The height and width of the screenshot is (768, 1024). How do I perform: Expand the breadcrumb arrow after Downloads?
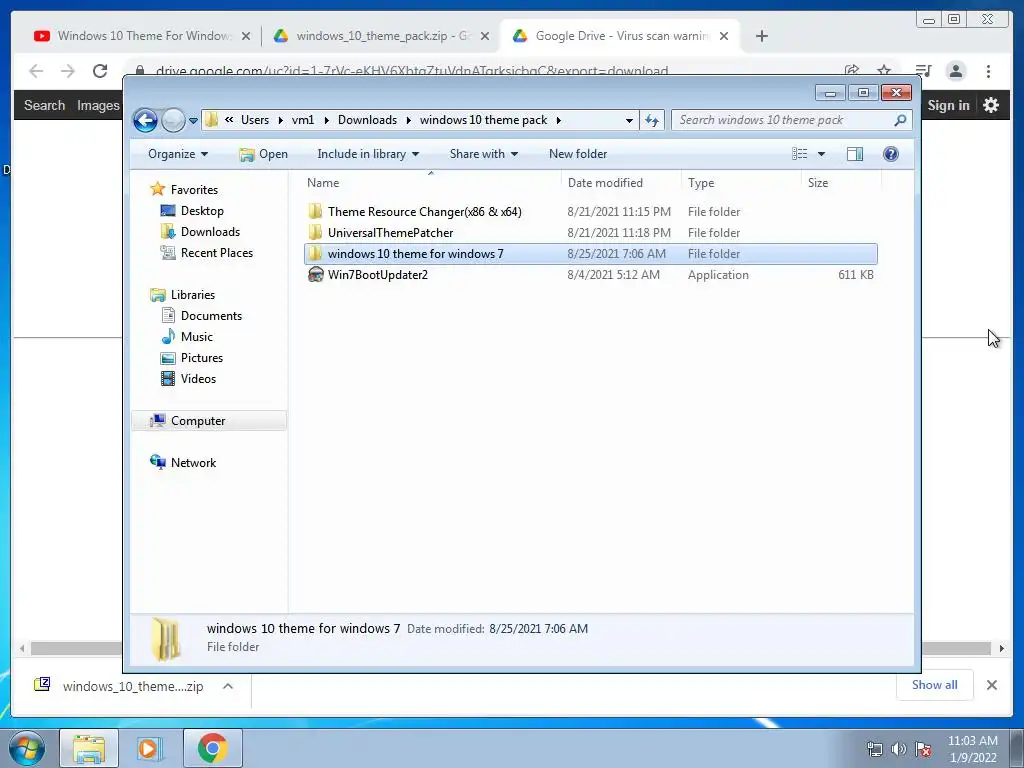click(409, 120)
